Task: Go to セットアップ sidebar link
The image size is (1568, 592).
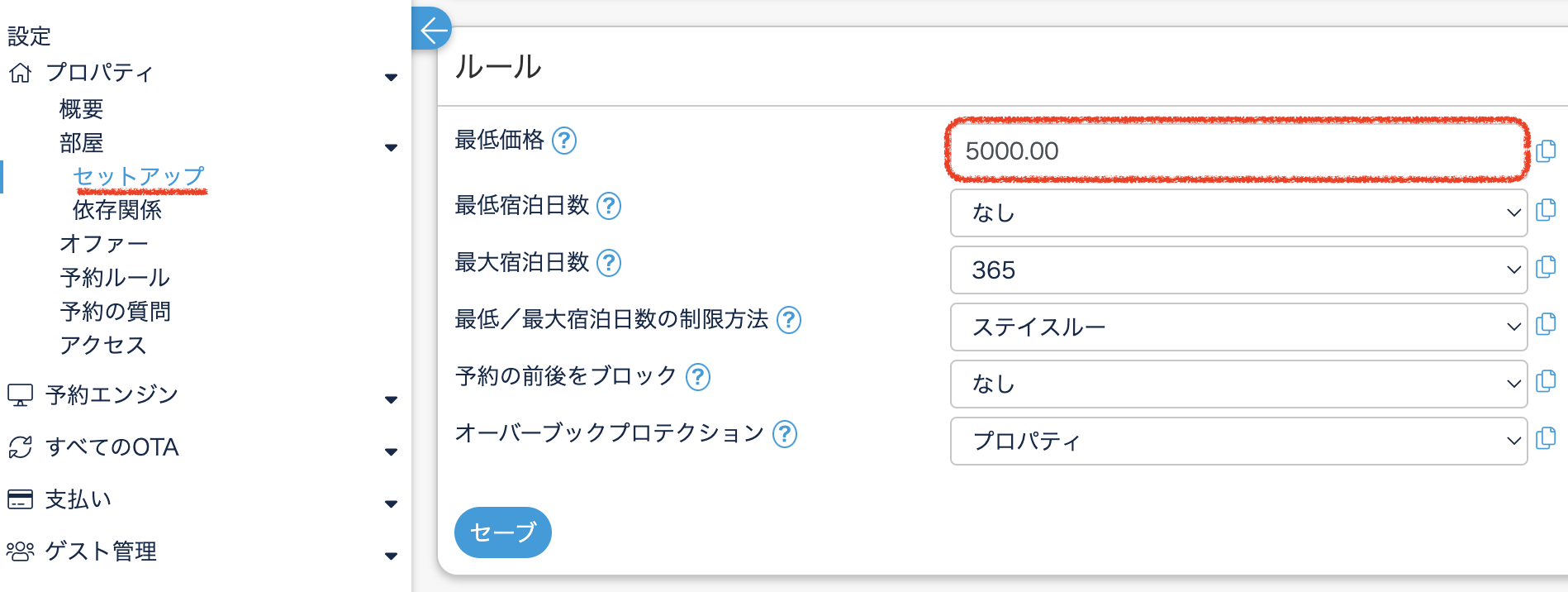Action: pyautogui.click(x=138, y=176)
